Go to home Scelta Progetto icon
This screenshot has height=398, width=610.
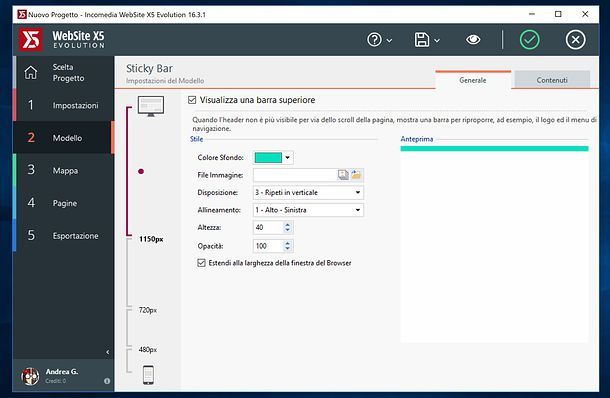31,72
